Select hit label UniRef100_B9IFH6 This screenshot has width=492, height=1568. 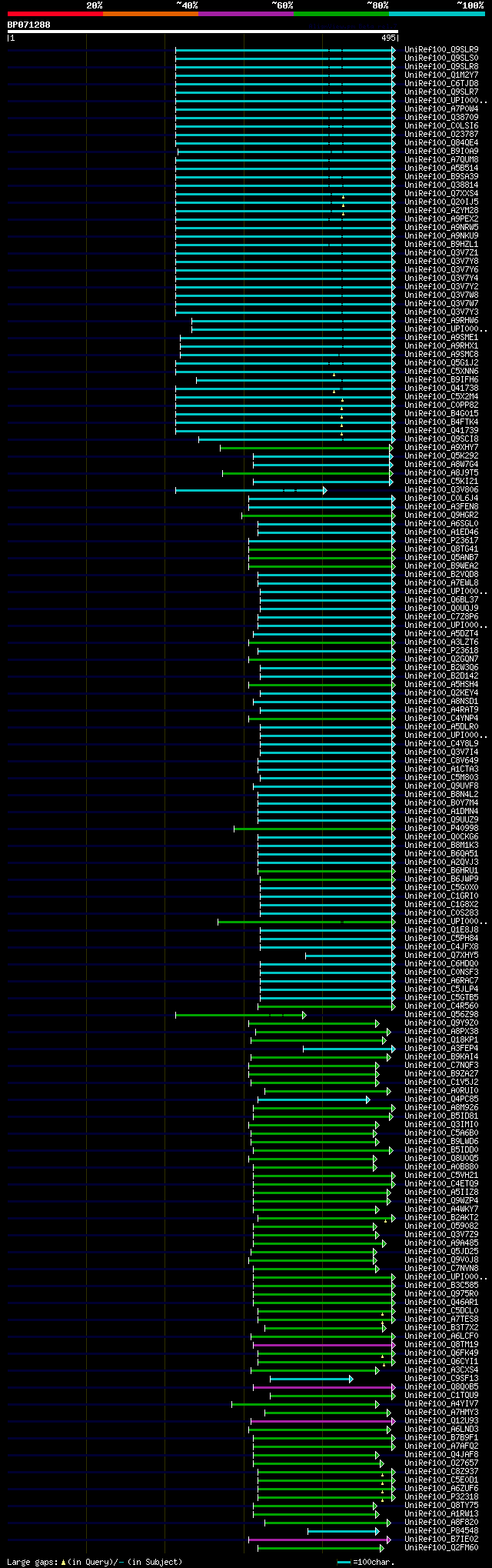tap(441, 380)
